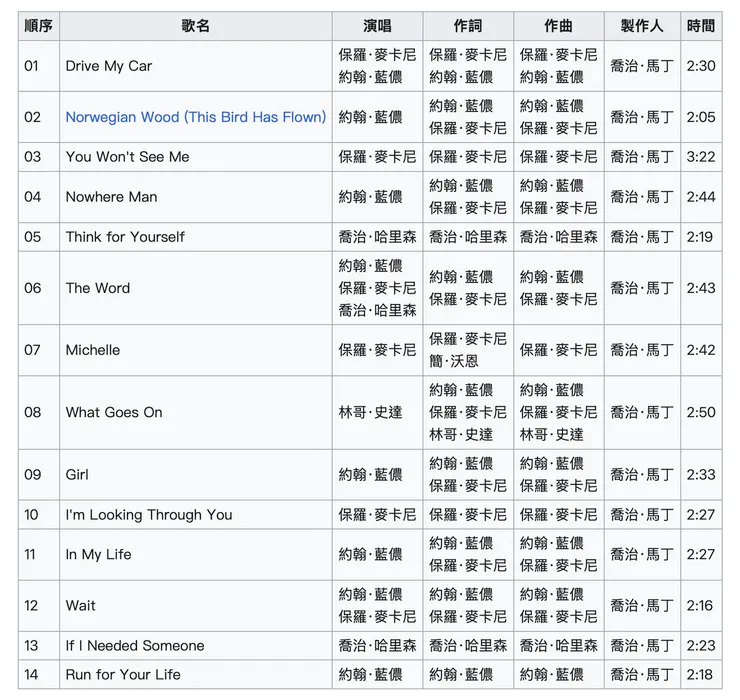Viewport: 740px width, 700px height.
Task: Select the What Goes On title
Action: point(114,413)
